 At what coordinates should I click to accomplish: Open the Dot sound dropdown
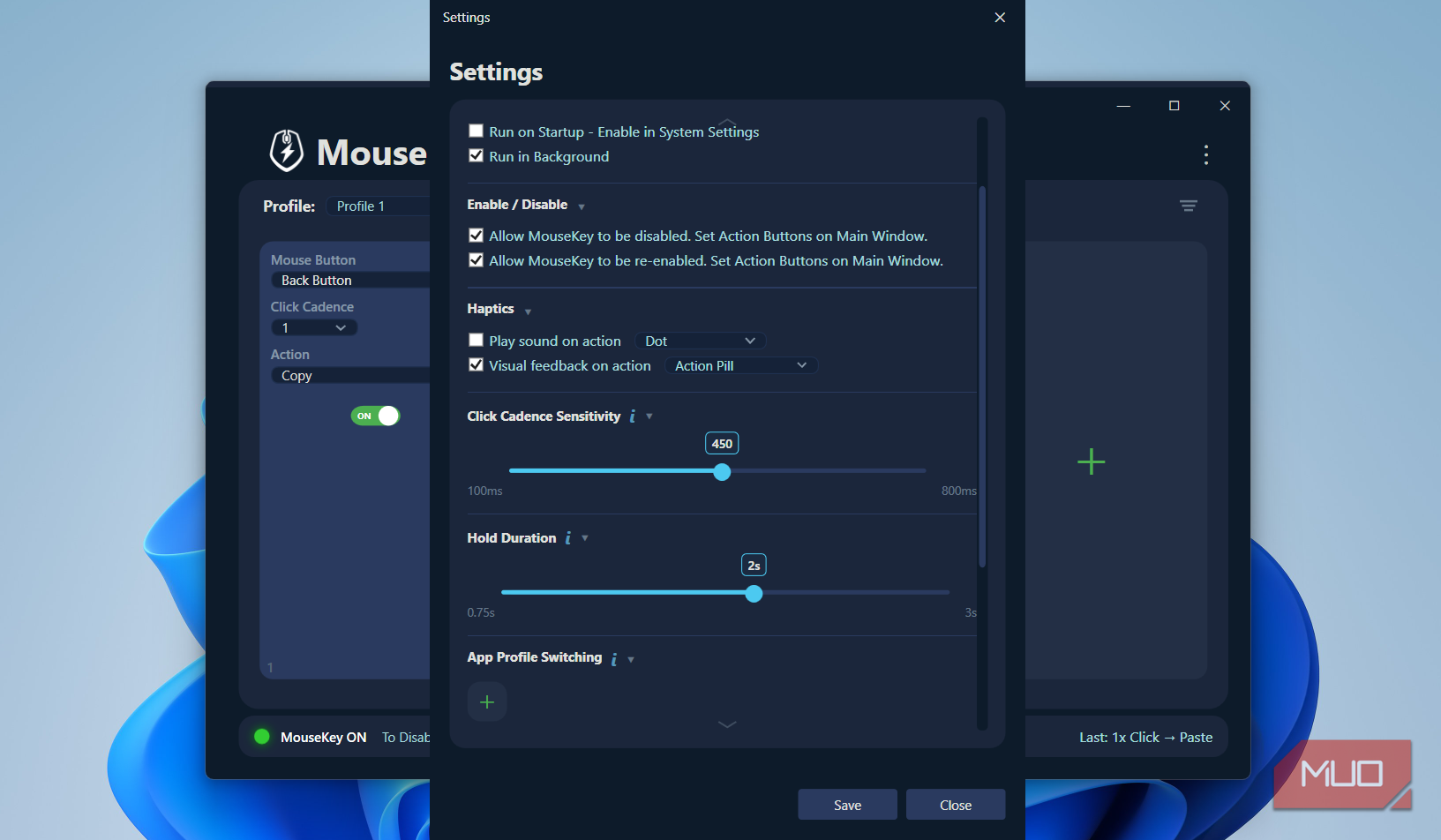click(x=700, y=341)
